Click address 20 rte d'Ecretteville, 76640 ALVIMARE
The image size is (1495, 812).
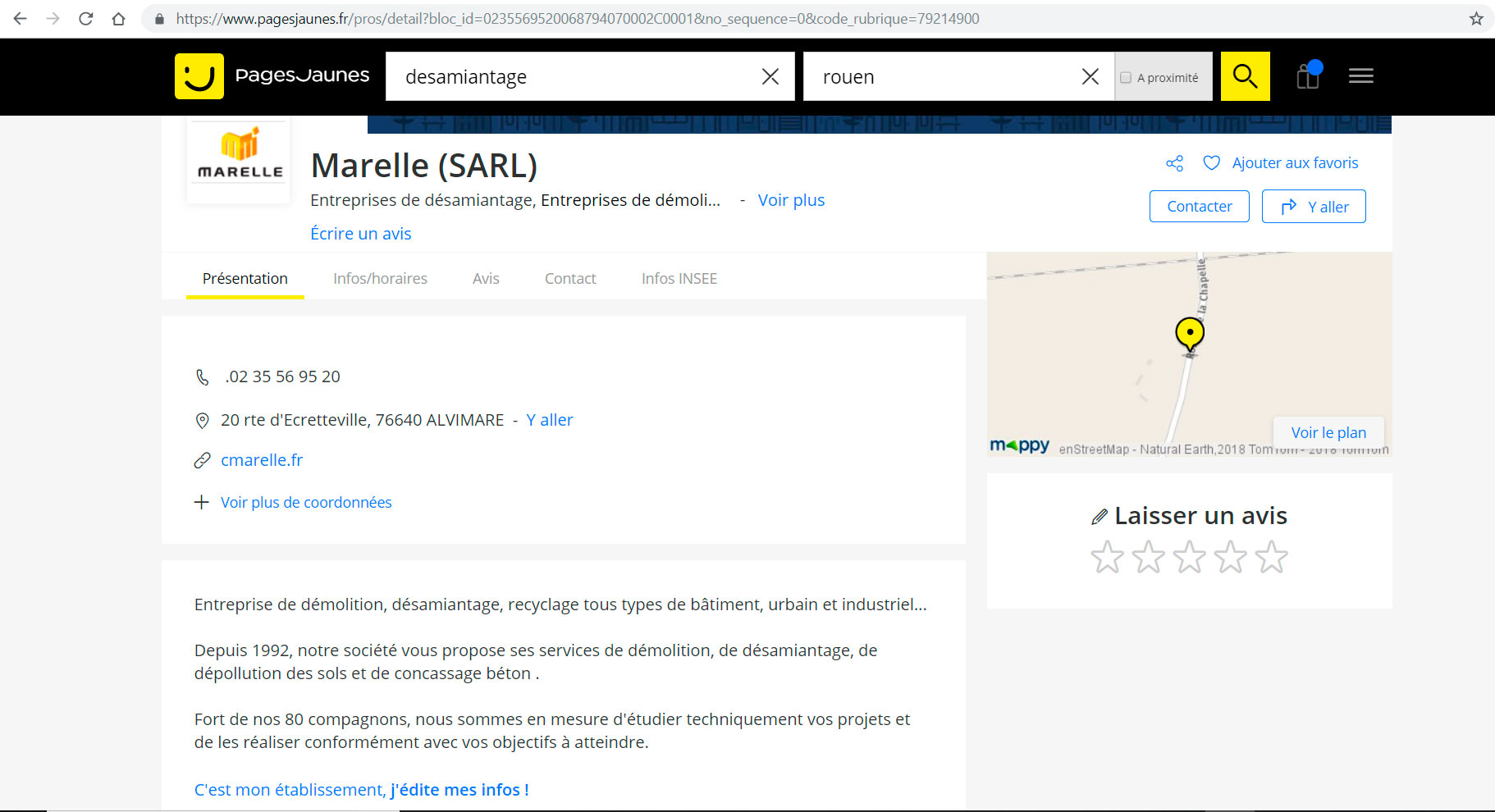[362, 420]
